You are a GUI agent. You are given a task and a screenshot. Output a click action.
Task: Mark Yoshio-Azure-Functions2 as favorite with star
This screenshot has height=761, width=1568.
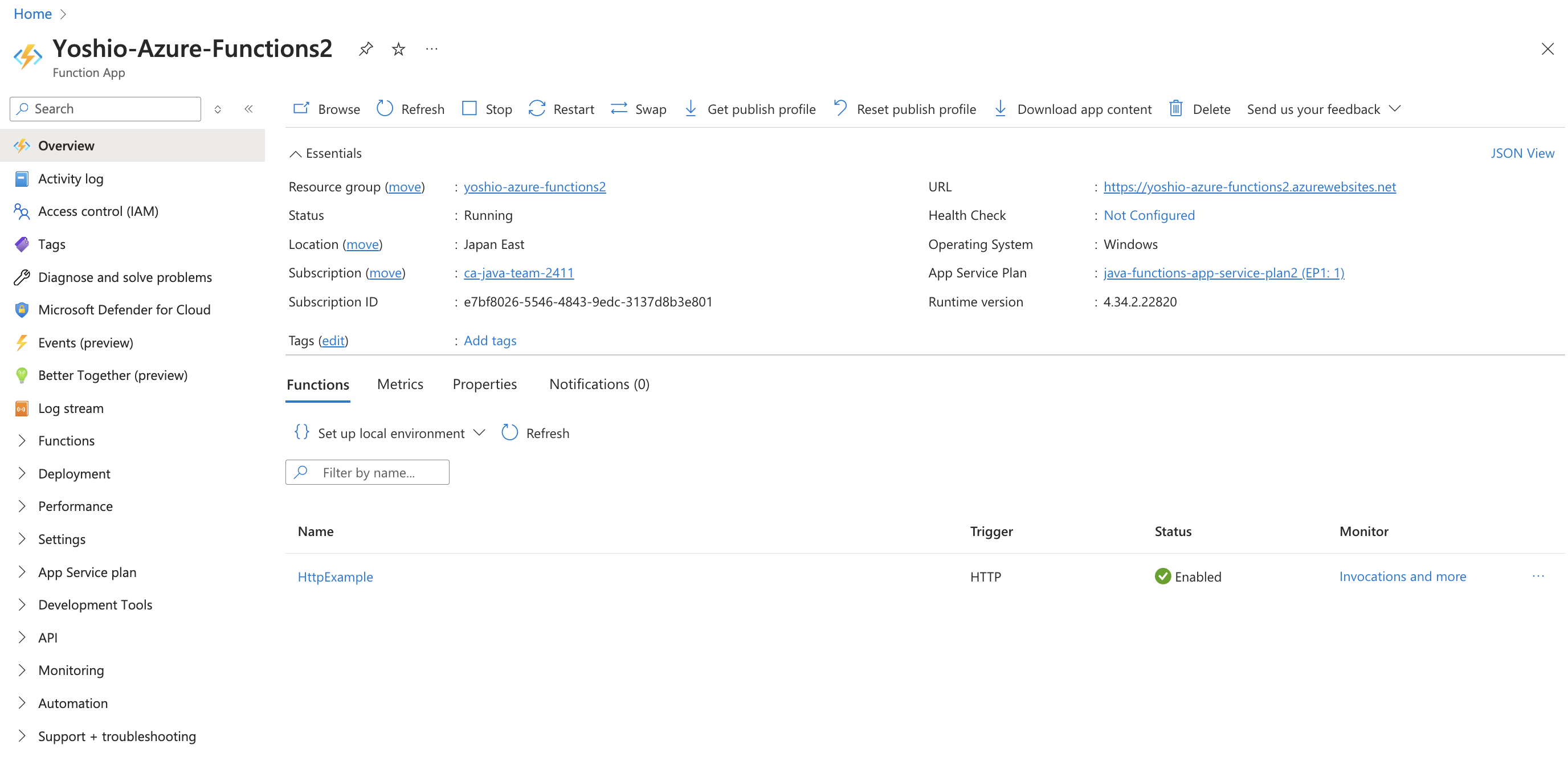[x=398, y=48]
